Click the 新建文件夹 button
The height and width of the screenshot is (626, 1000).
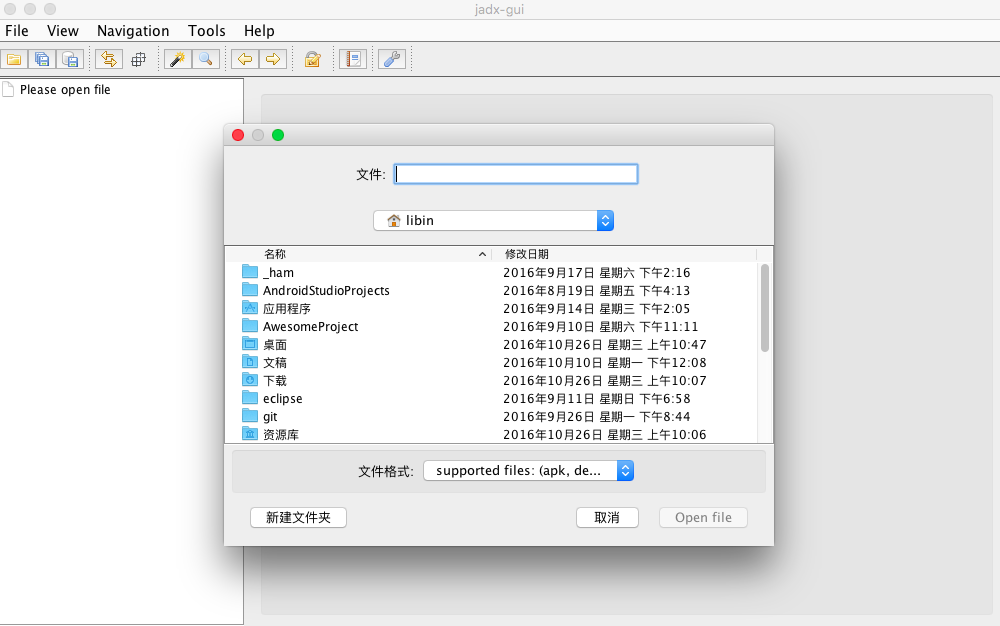[x=298, y=518]
